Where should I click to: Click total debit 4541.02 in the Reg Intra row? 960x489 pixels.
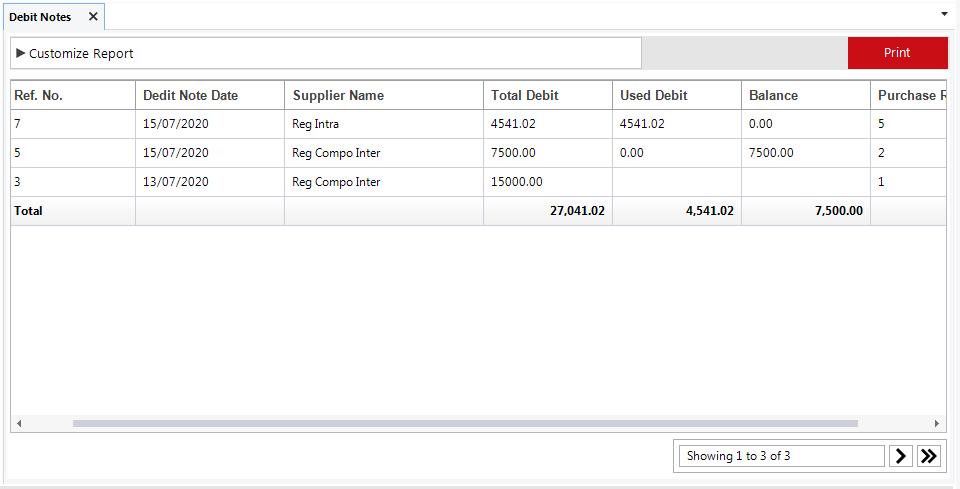coord(513,124)
